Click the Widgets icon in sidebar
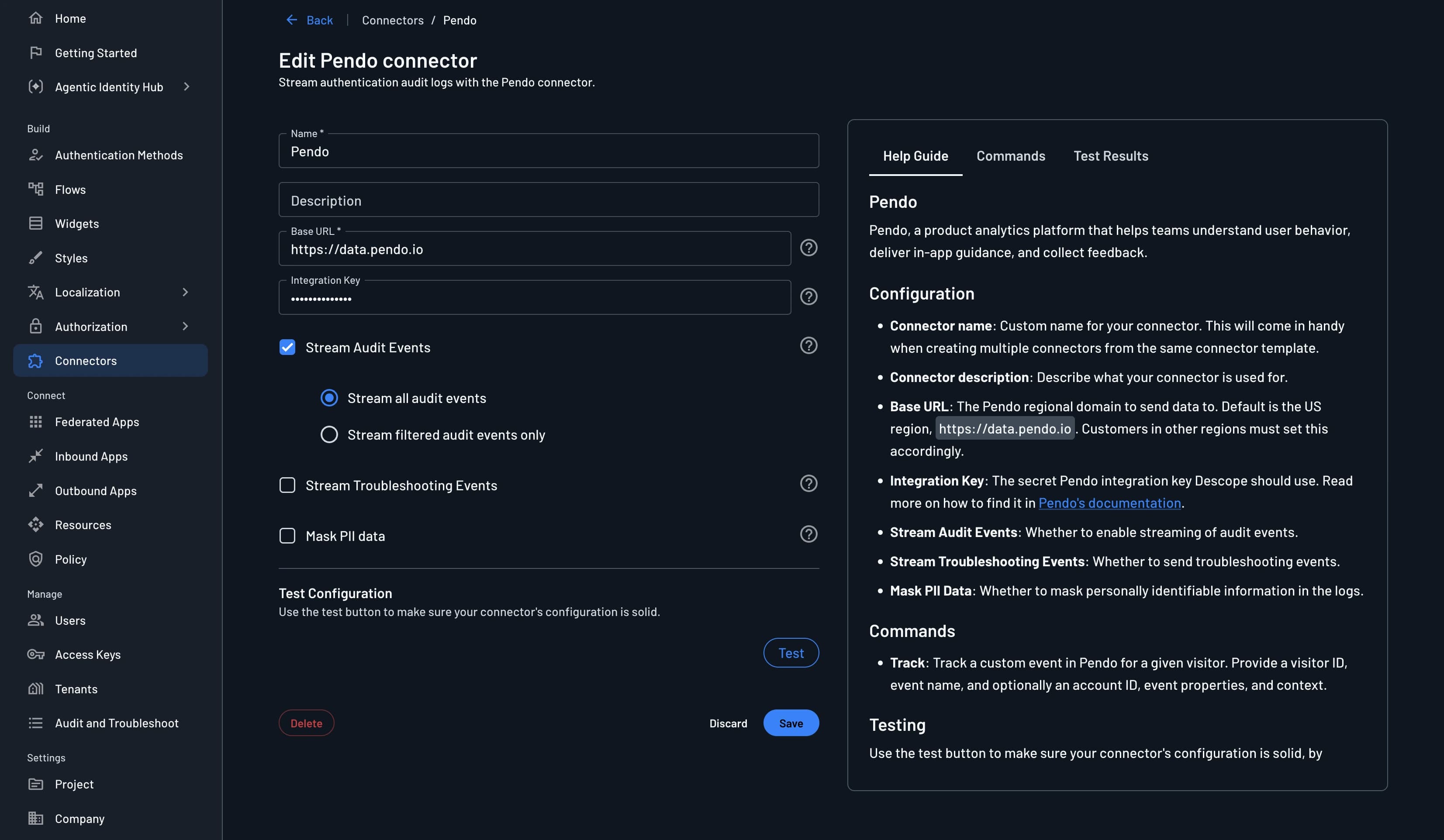The width and height of the screenshot is (1444, 840). click(x=35, y=223)
